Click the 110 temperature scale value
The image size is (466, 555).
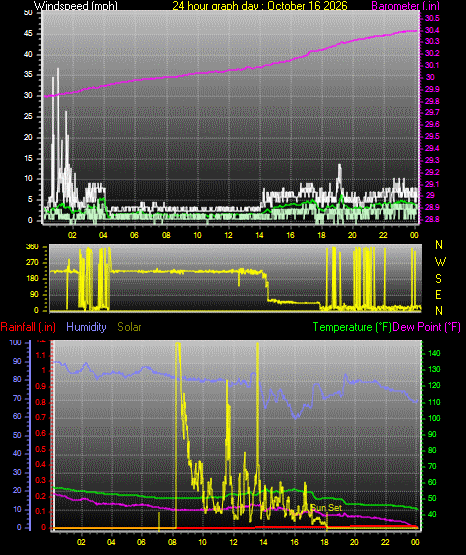434,402
